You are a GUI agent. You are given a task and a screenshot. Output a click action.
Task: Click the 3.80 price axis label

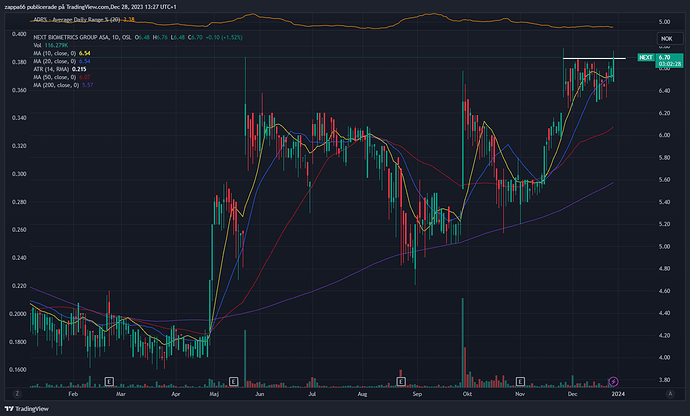tap(664, 380)
